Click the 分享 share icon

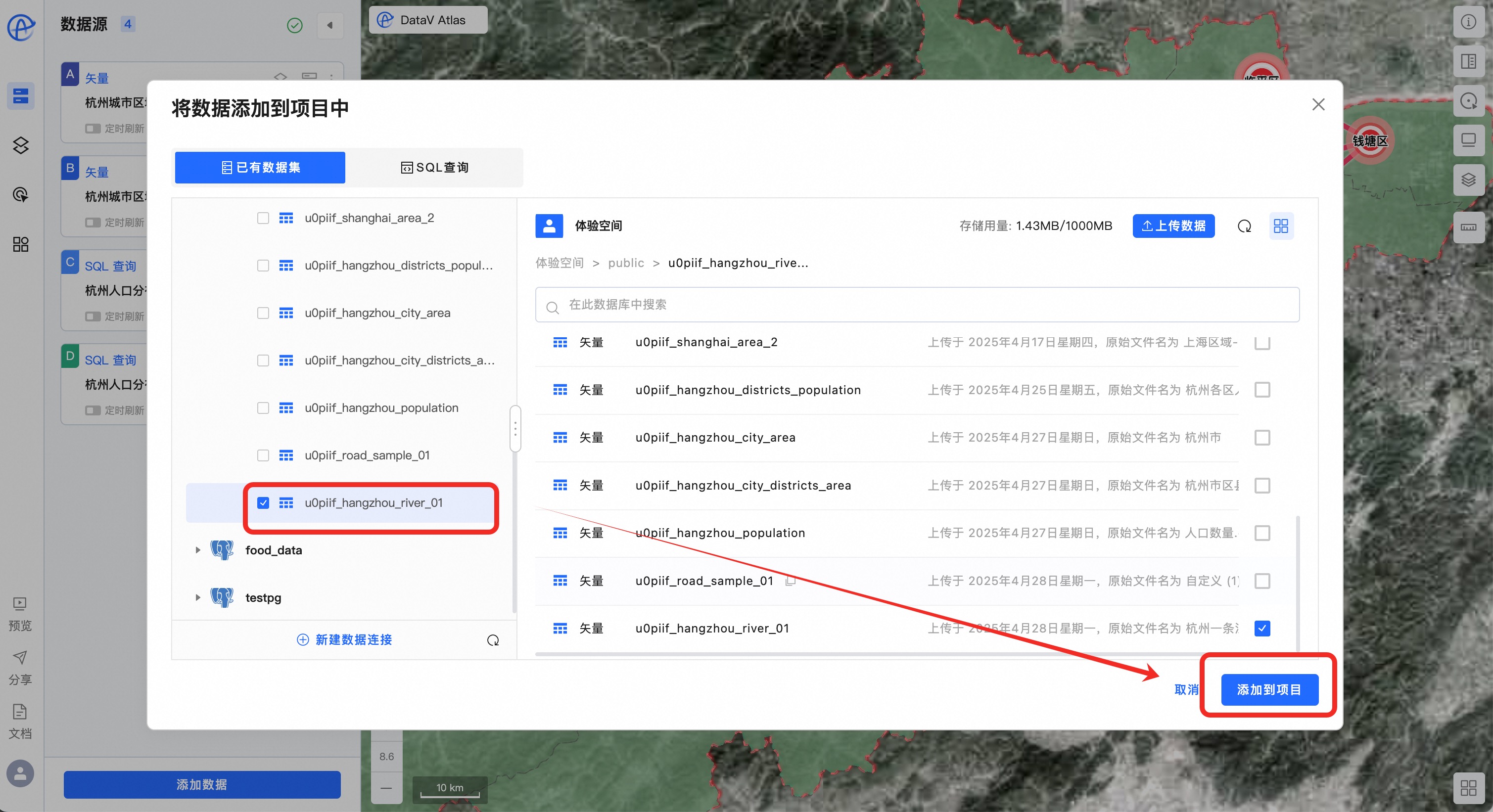point(20,657)
